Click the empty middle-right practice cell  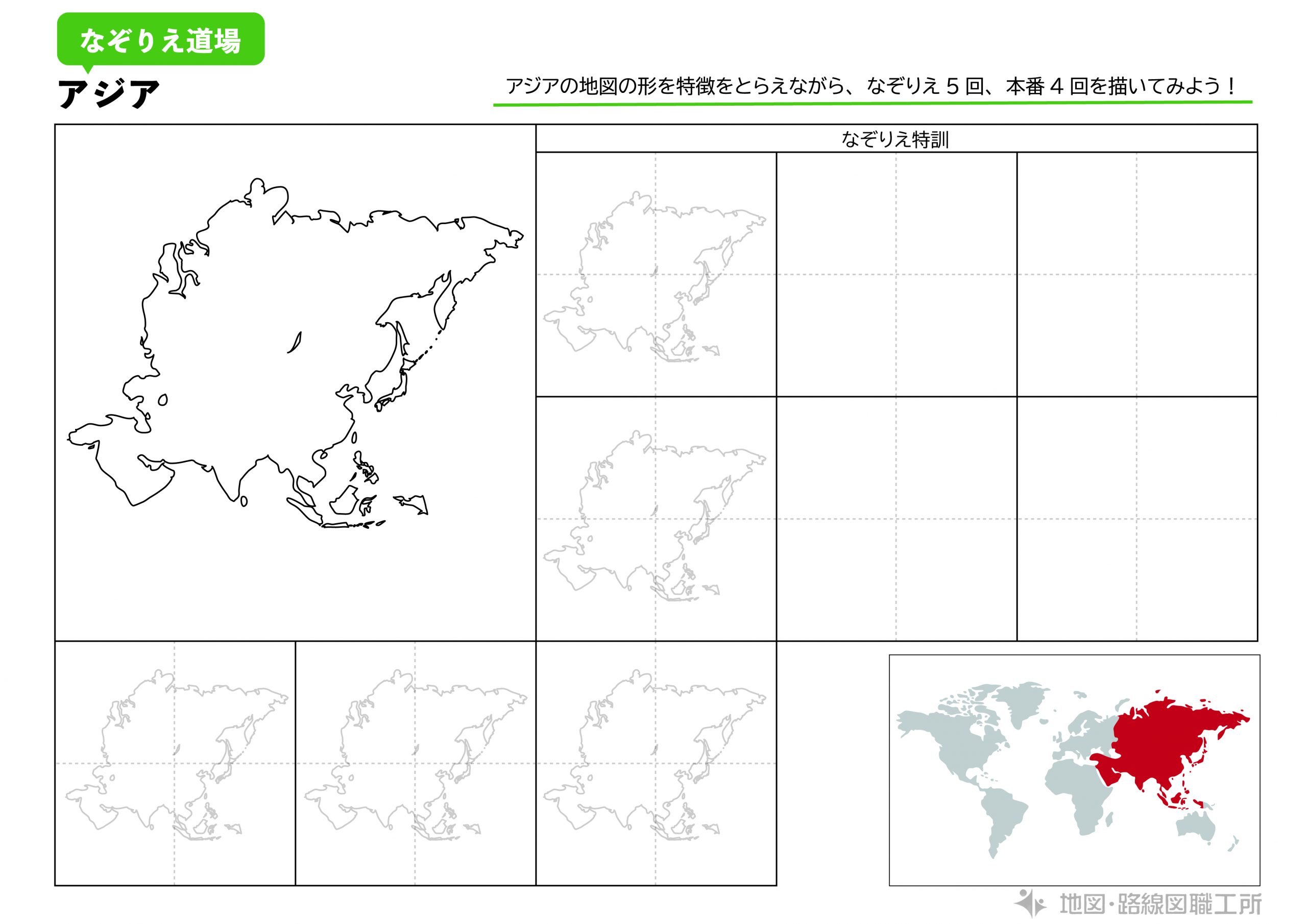(1137, 519)
